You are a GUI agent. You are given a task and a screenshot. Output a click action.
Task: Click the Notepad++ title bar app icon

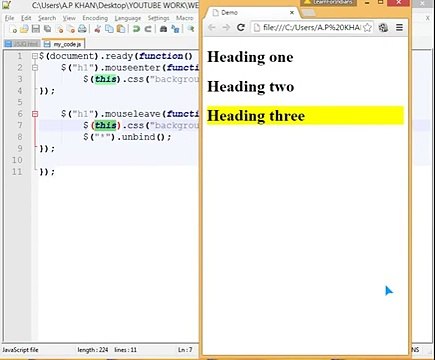(6, 5)
